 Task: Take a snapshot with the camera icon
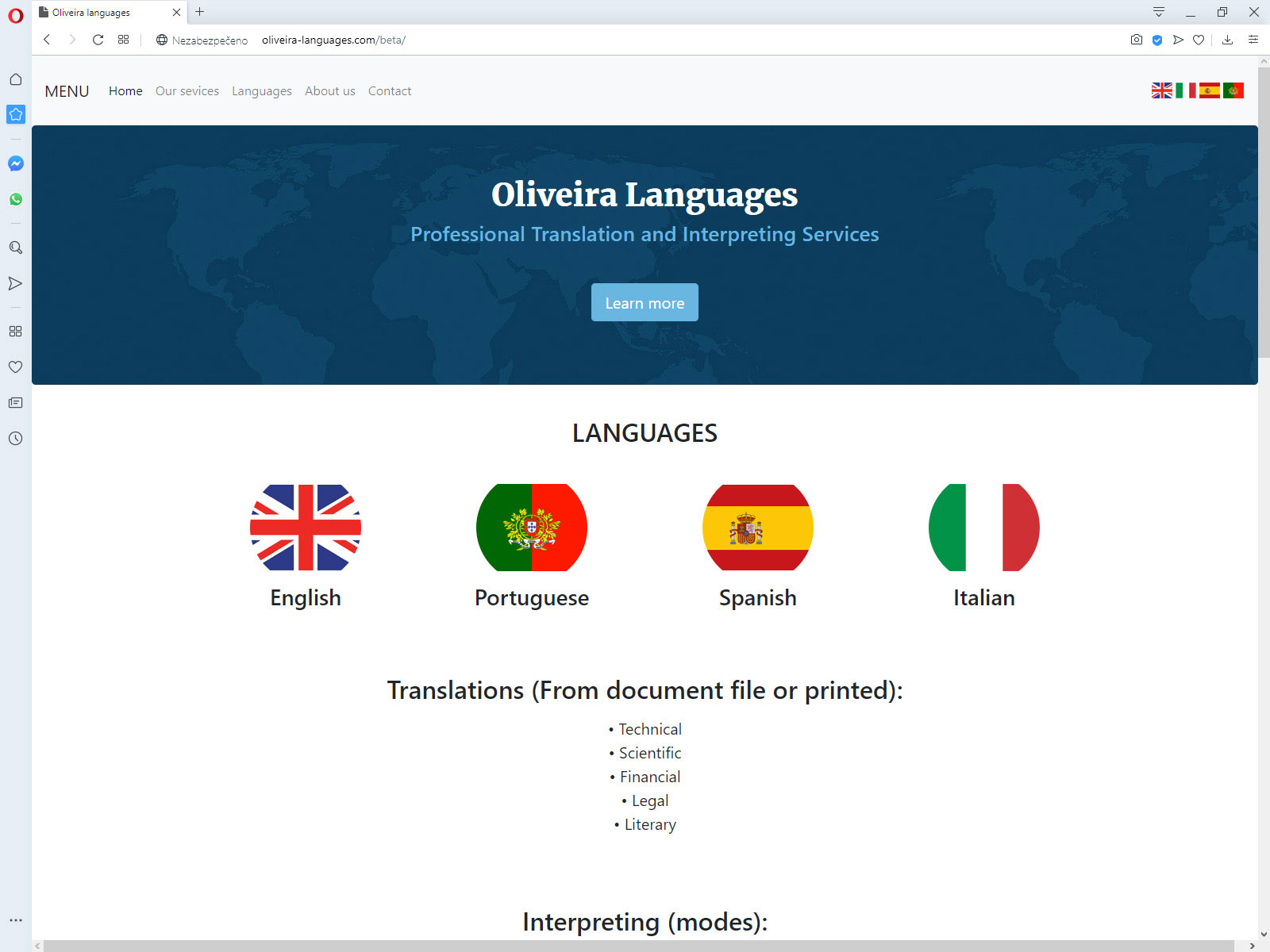click(1137, 40)
